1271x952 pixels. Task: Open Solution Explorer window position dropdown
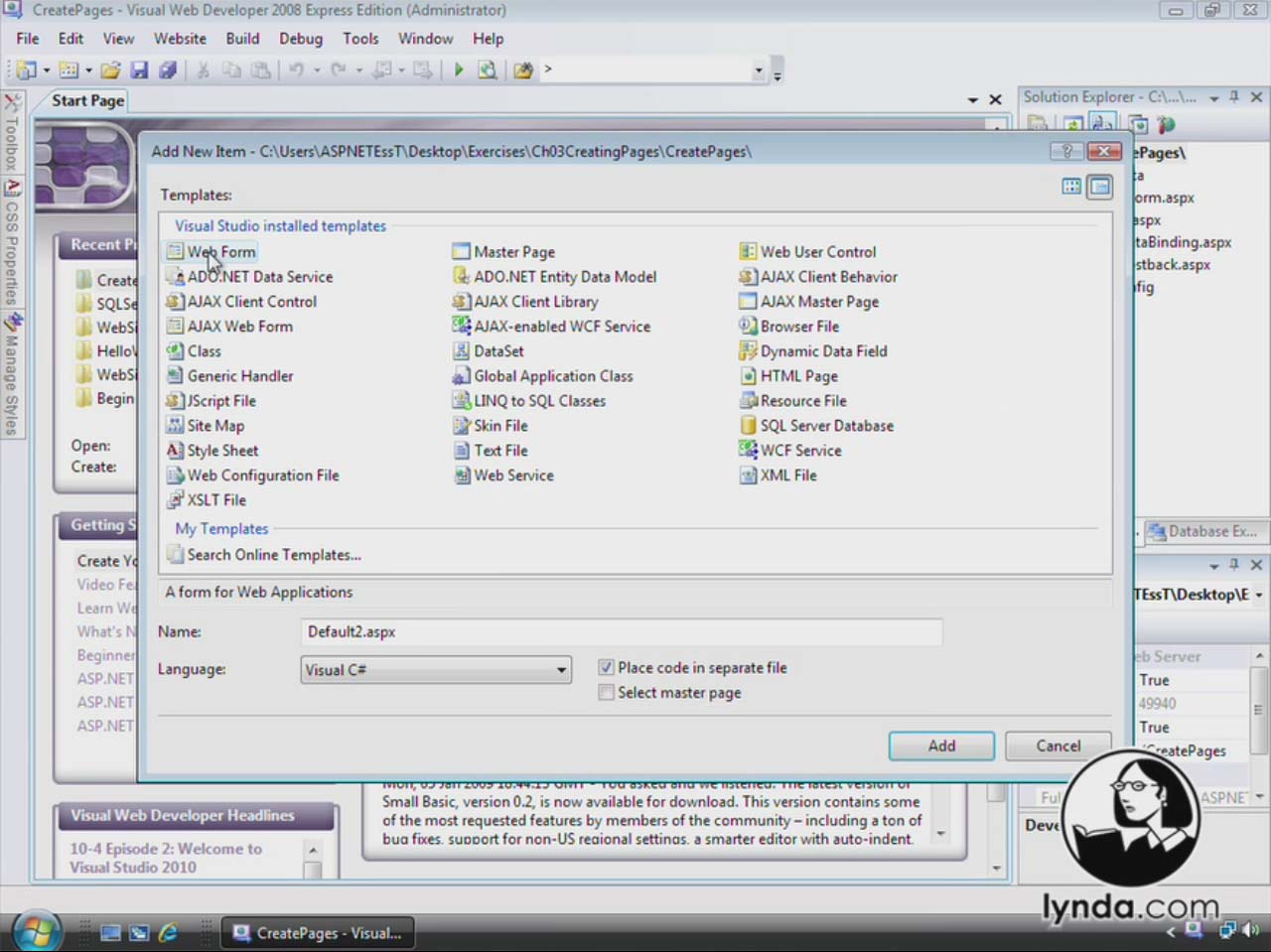(1213, 97)
